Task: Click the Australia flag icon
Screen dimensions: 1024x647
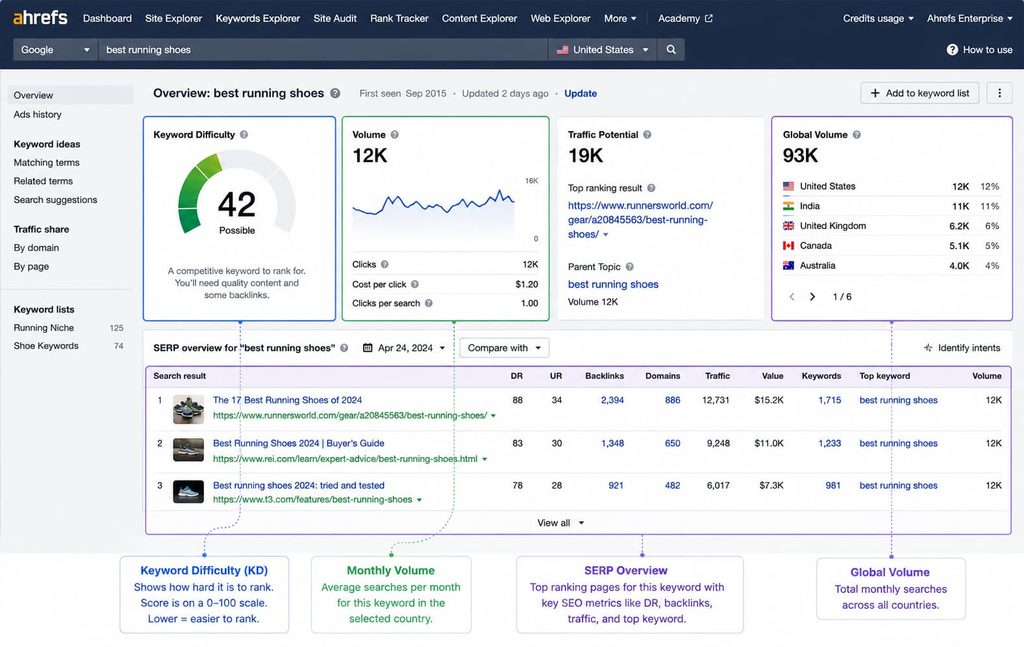Action: pos(788,265)
